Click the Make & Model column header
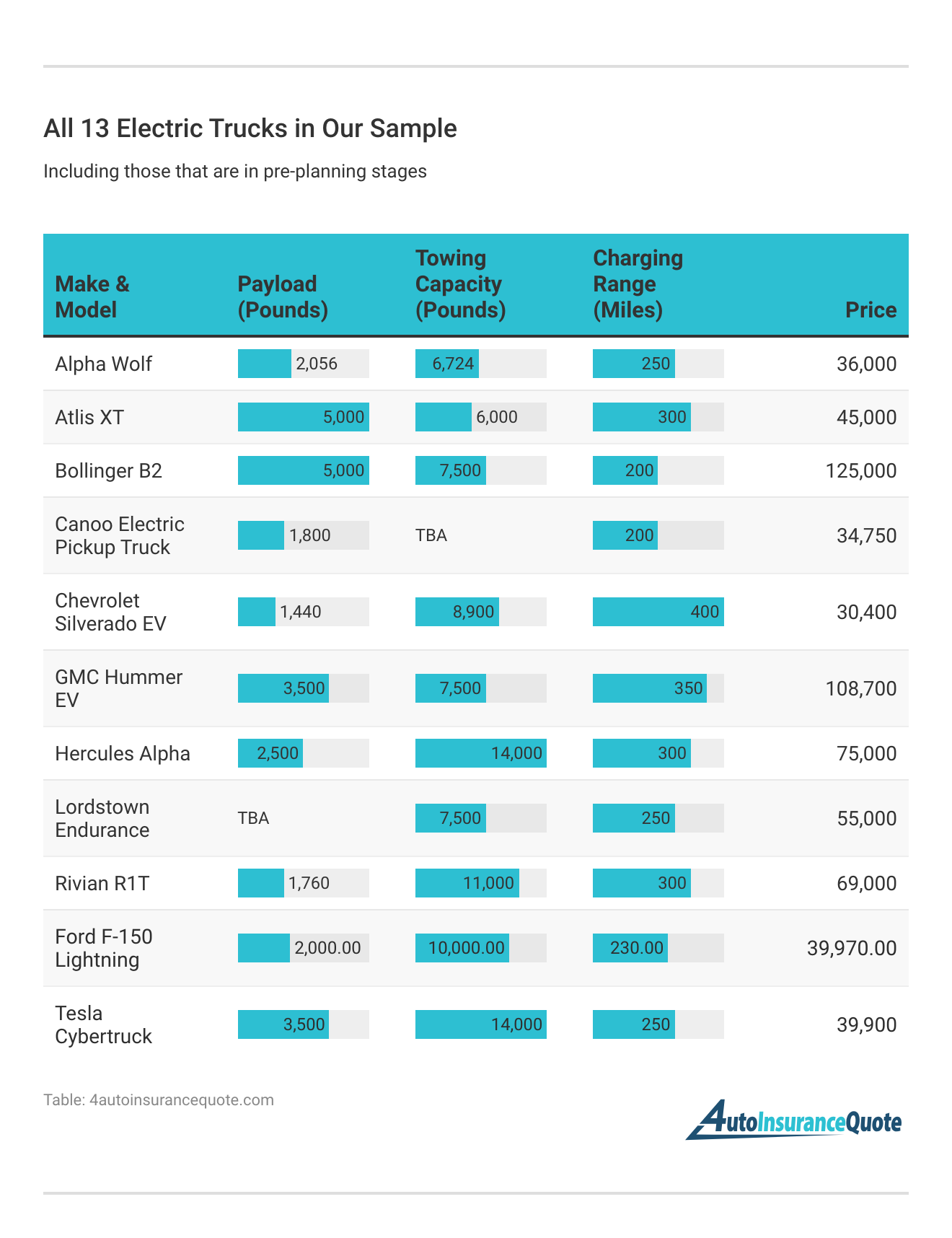The height and width of the screenshot is (1238, 952). click(92, 297)
